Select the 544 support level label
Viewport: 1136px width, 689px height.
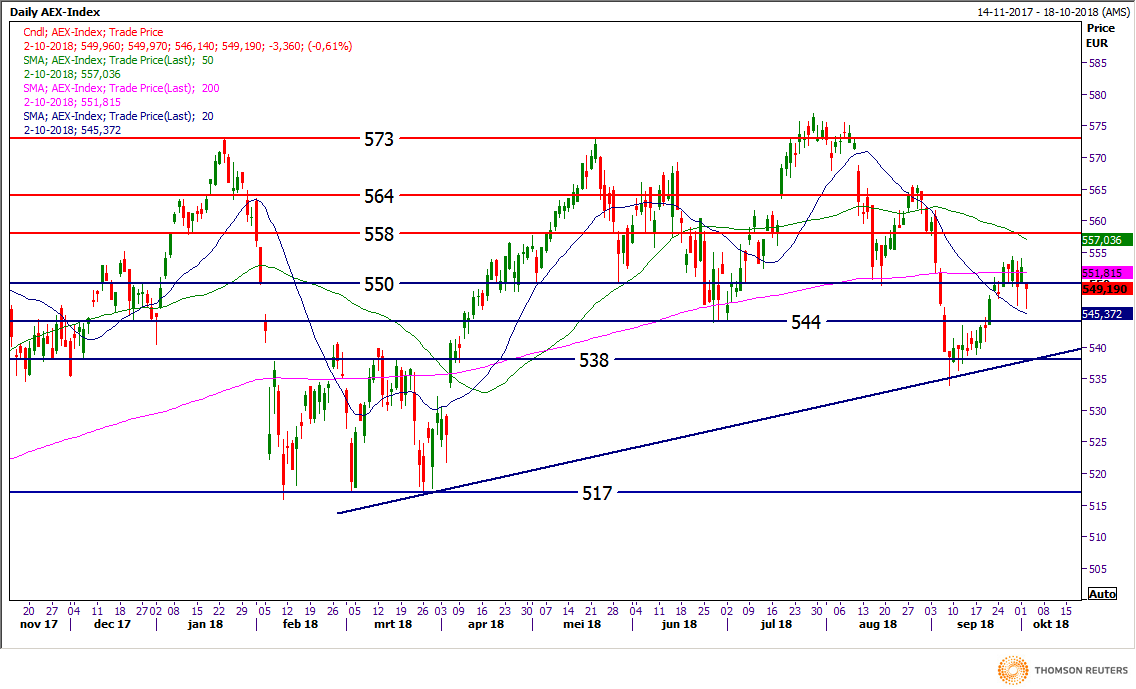click(x=805, y=322)
